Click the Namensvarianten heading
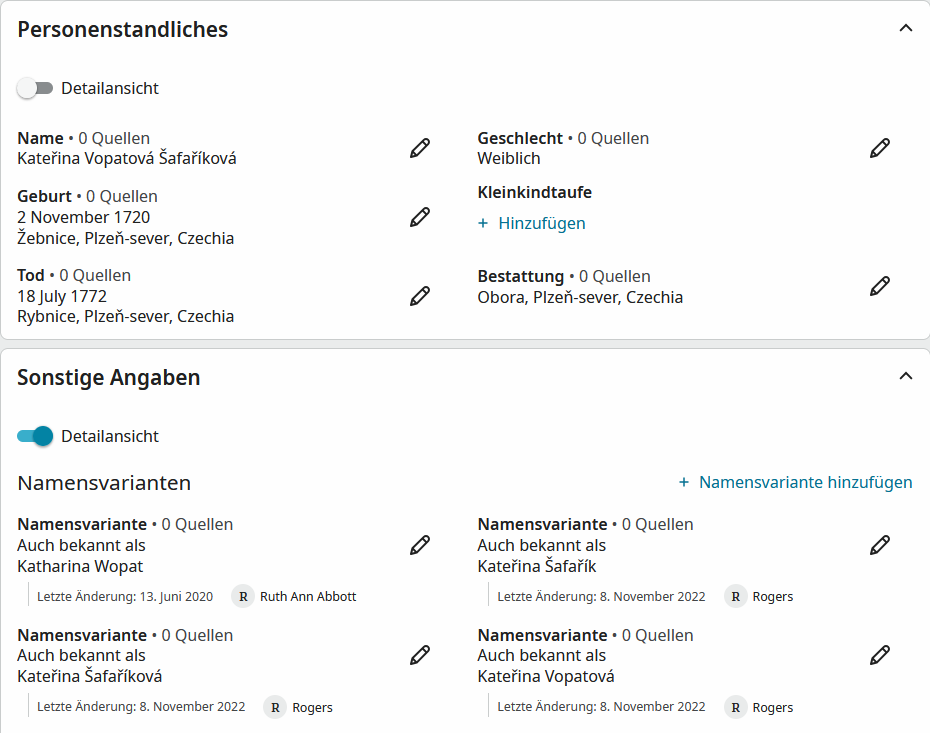This screenshot has height=733, width=930. [x=104, y=483]
